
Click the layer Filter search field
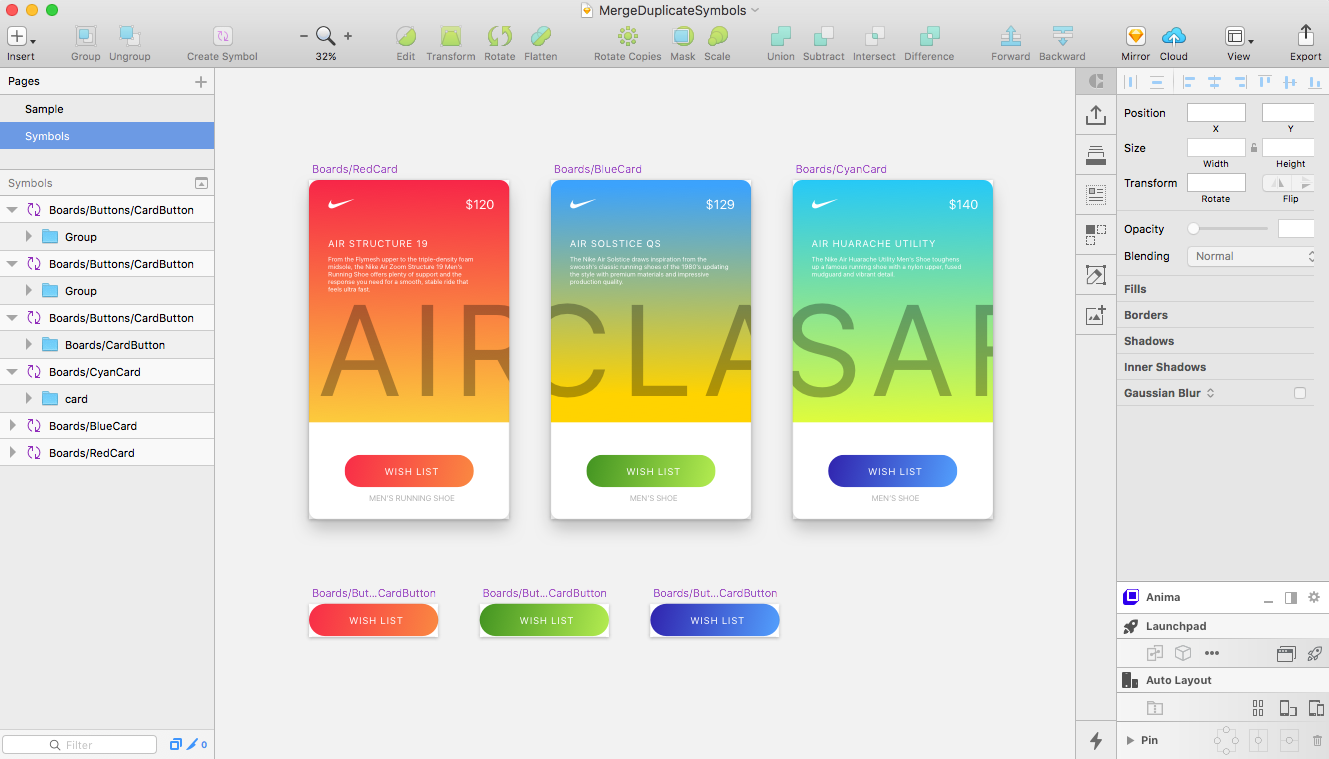[80, 745]
